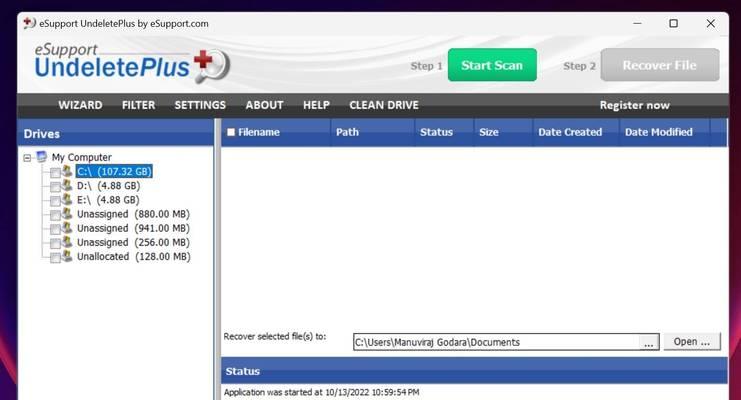Click the Open ... button
Image resolution: width=741 pixels, height=400 pixels.
(x=692, y=341)
